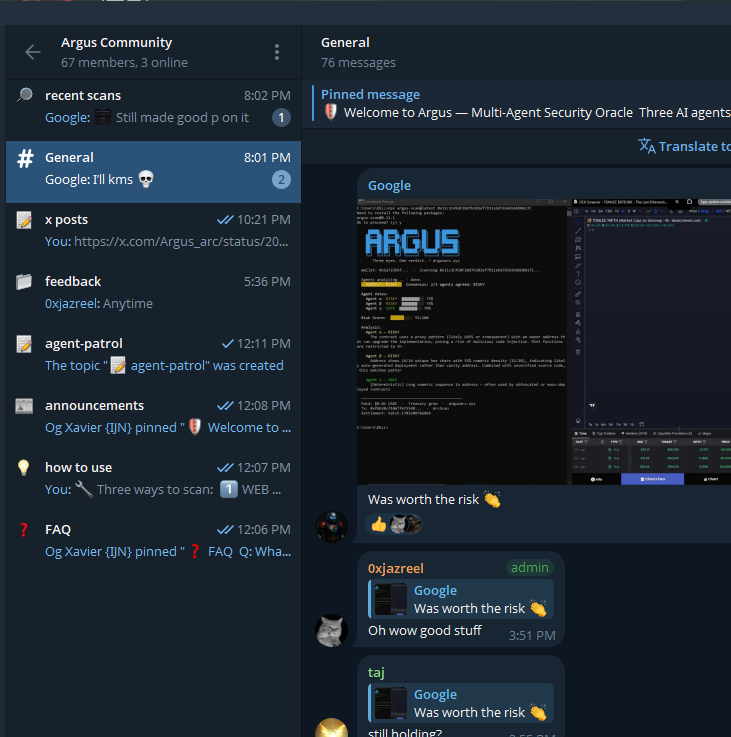Click the memo icon of x posts
Screen dimensions: 731x737
click(x=24, y=220)
